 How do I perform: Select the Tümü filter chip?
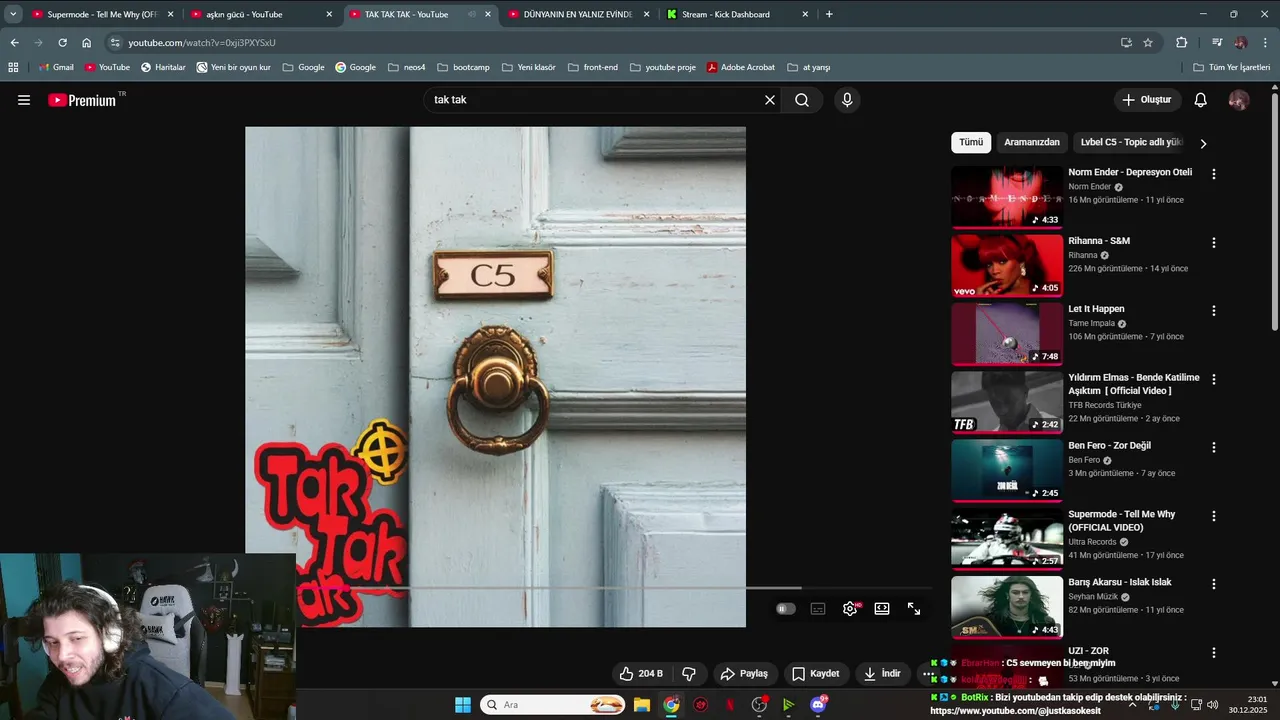pos(971,142)
